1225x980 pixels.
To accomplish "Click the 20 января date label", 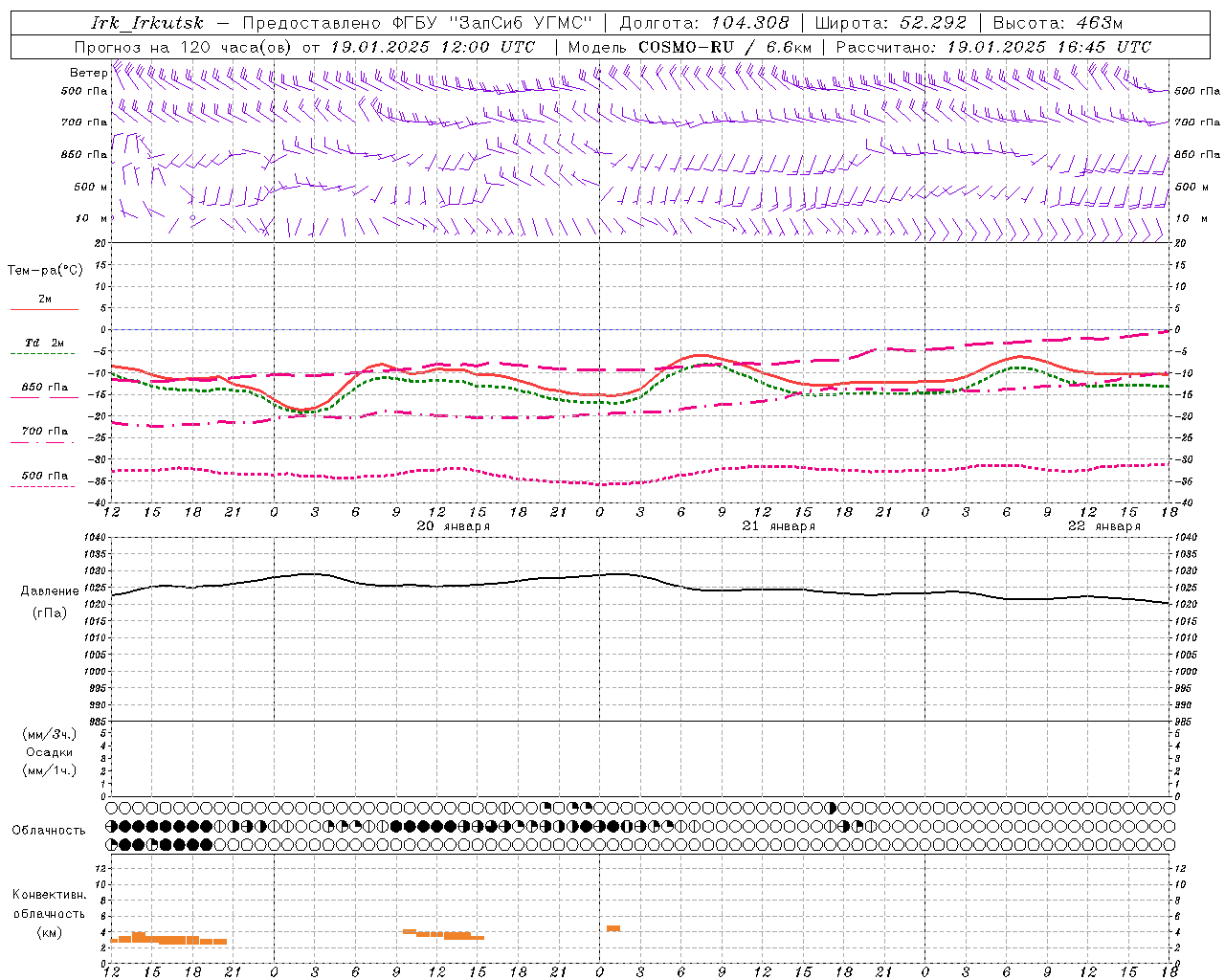I will tap(453, 526).
